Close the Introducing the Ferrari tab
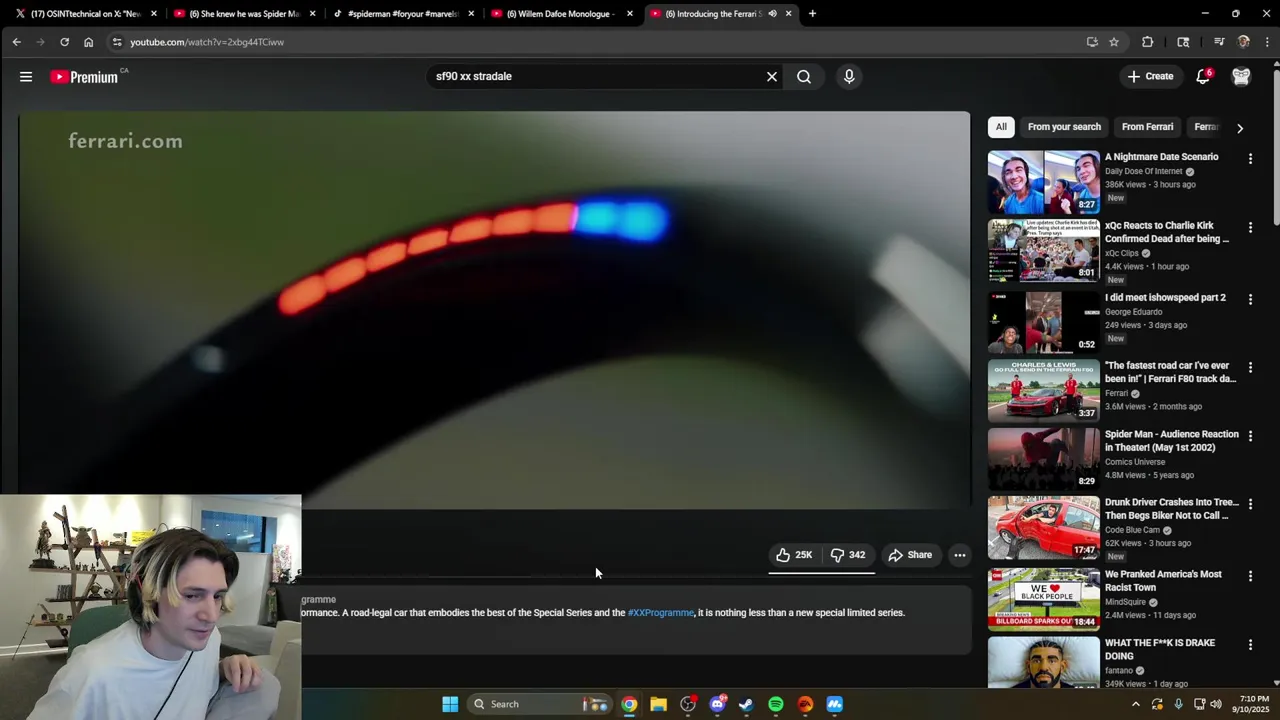1280x720 pixels. pos(789,14)
